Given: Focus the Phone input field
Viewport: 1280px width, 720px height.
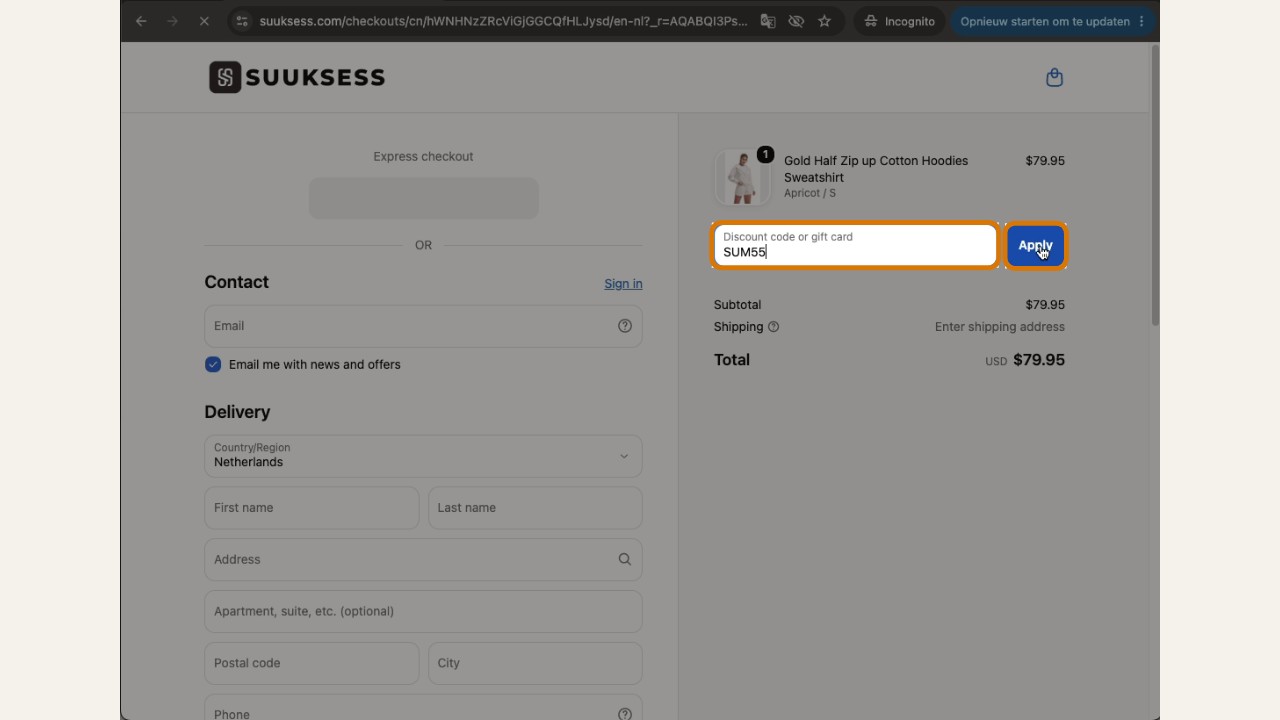Looking at the screenshot, I should [423, 709].
